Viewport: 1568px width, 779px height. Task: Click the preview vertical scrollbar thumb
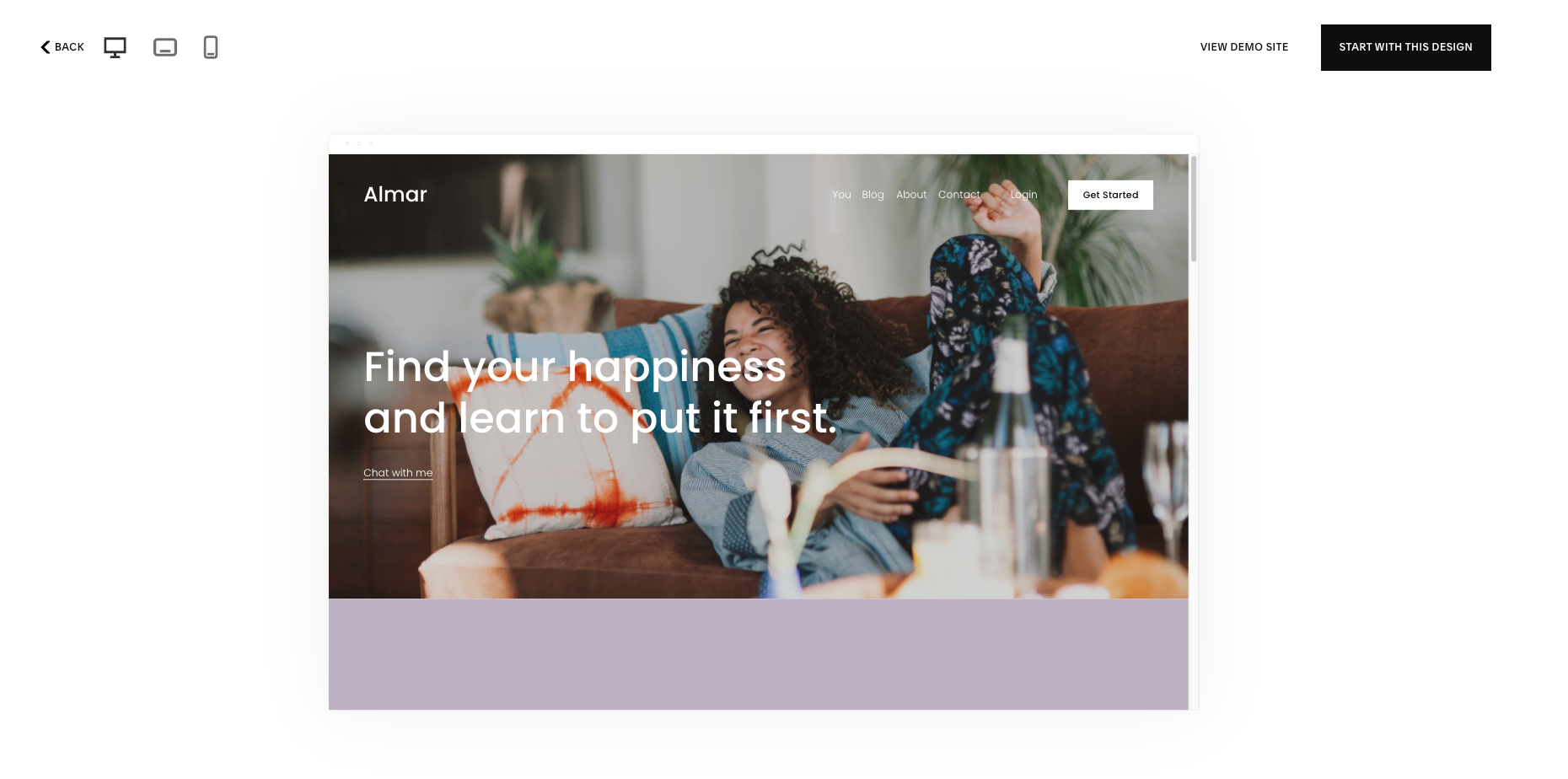tap(1194, 208)
